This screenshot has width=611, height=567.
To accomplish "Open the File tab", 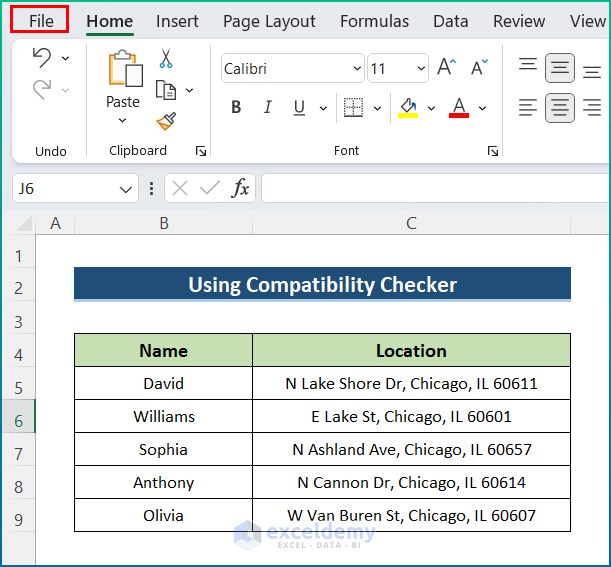I will click(x=41, y=21).
